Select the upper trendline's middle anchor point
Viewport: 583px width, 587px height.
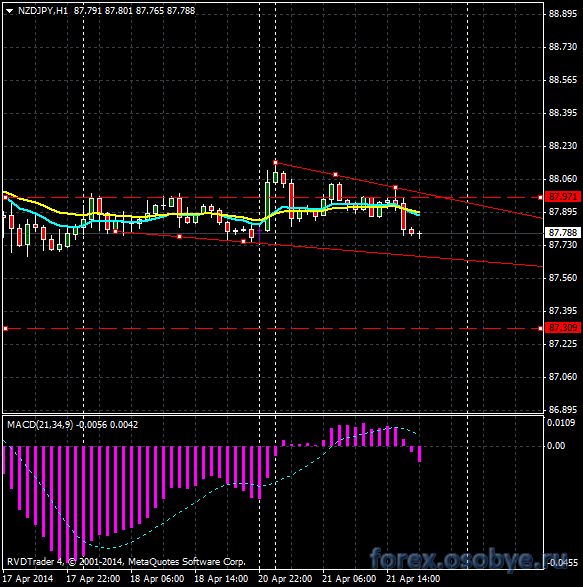point(335,175)
